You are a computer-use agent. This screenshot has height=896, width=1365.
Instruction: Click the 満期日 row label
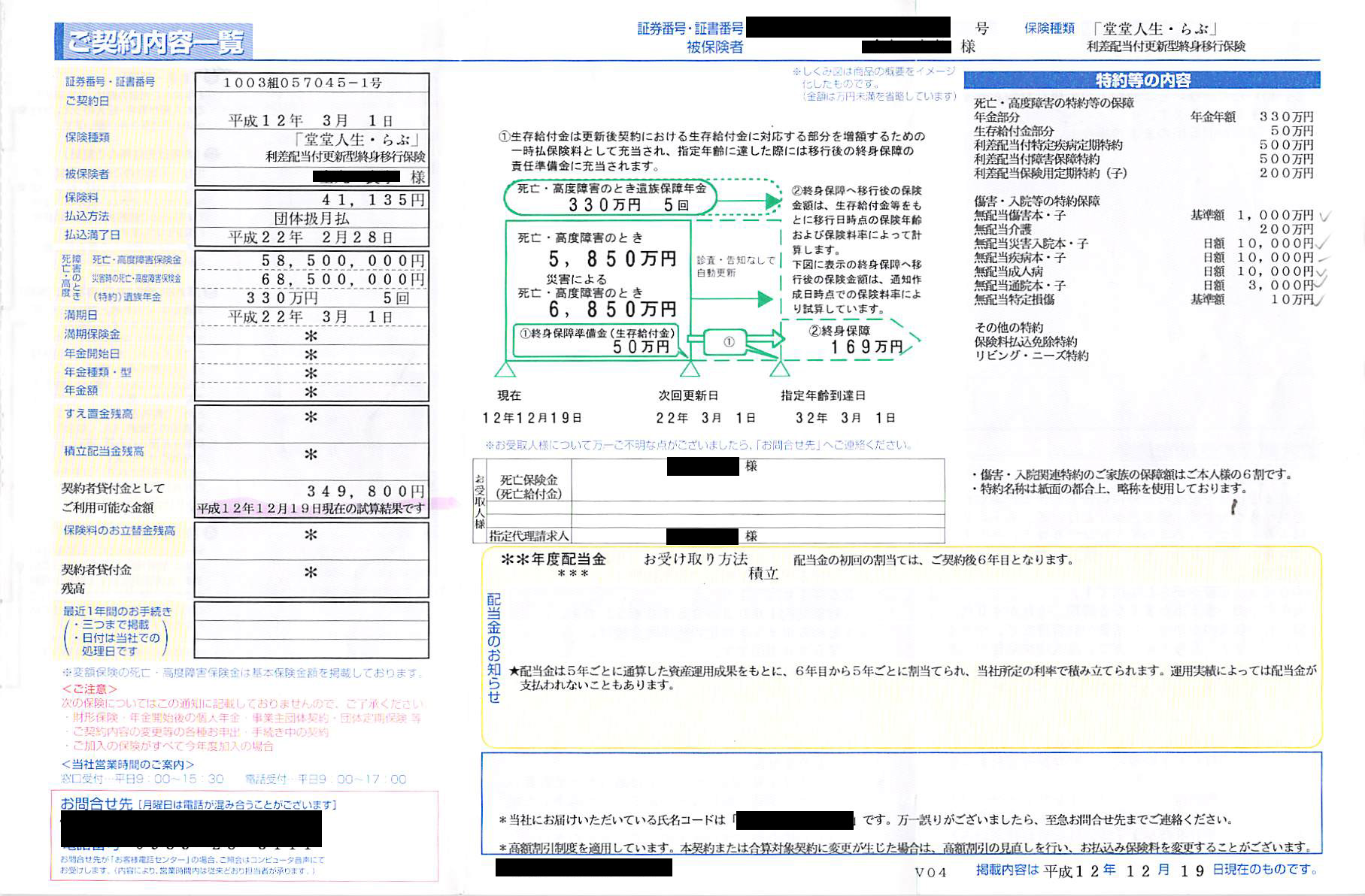pos(81,315)
